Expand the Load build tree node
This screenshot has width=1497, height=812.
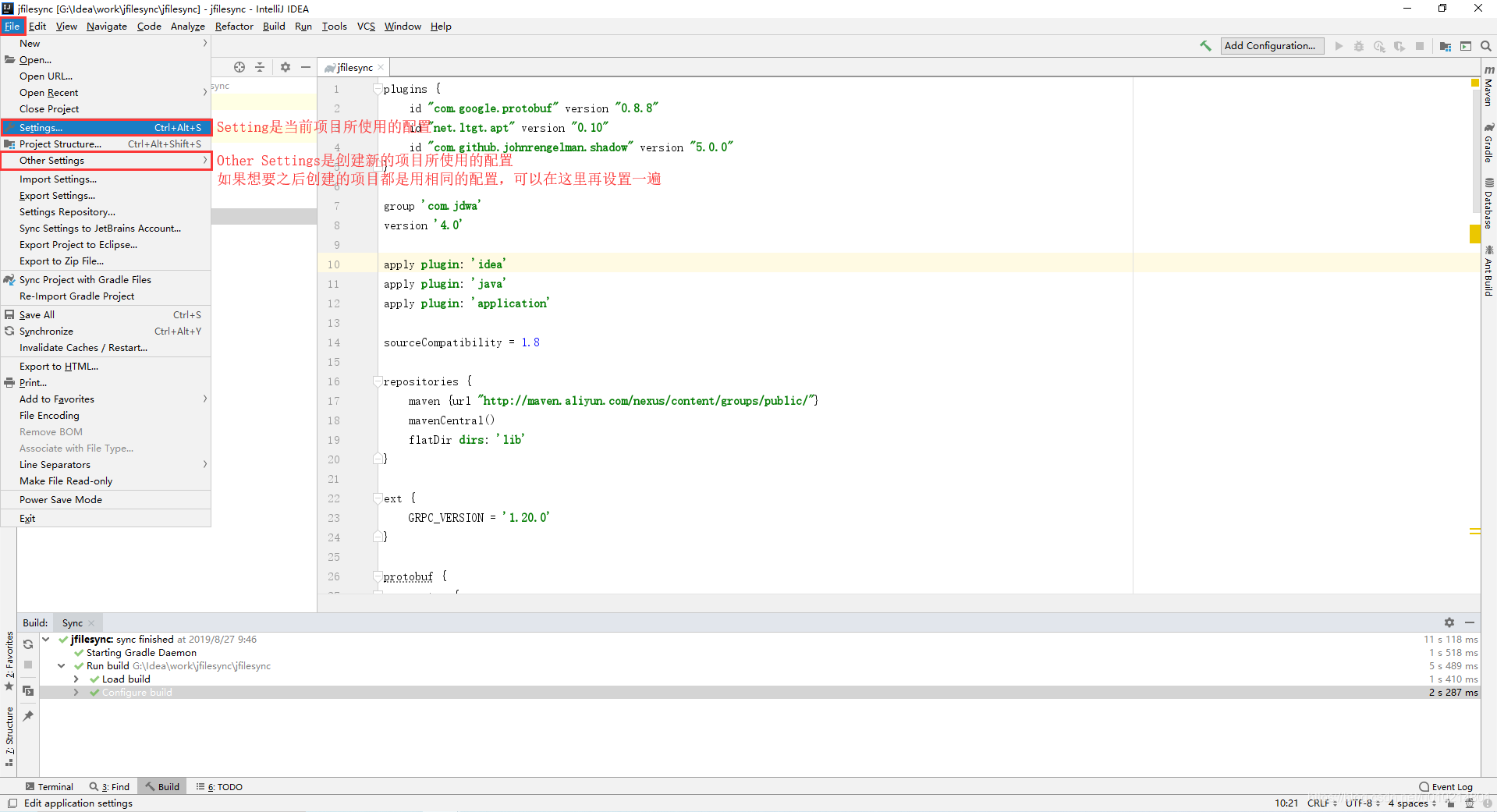[x=76, y=679]
